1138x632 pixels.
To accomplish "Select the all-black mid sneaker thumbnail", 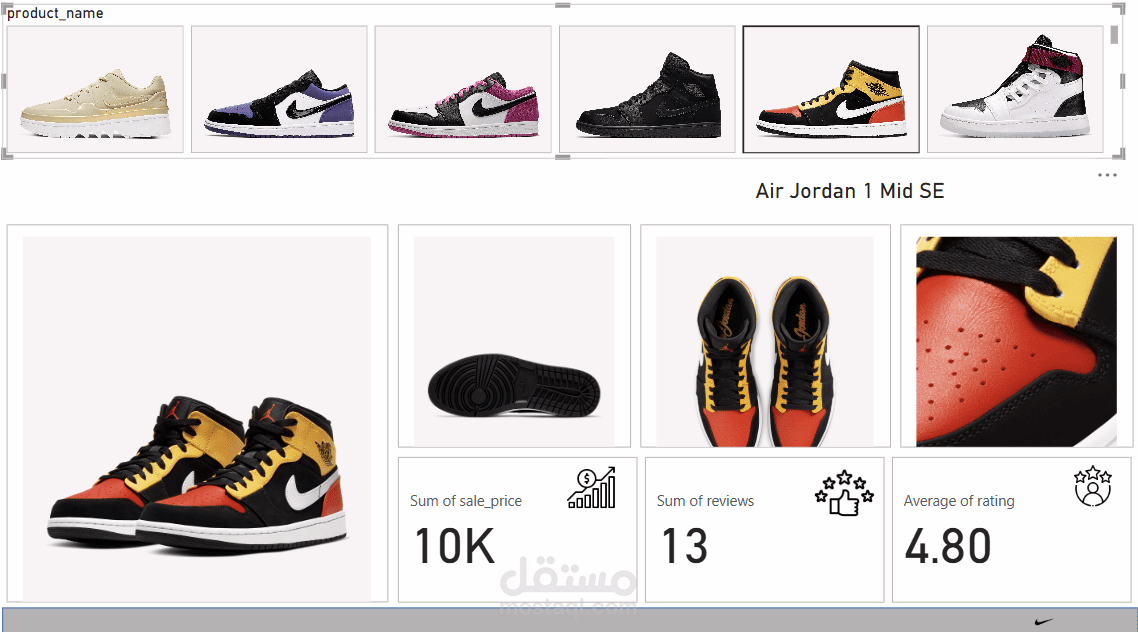I will [x=647, y=89].
